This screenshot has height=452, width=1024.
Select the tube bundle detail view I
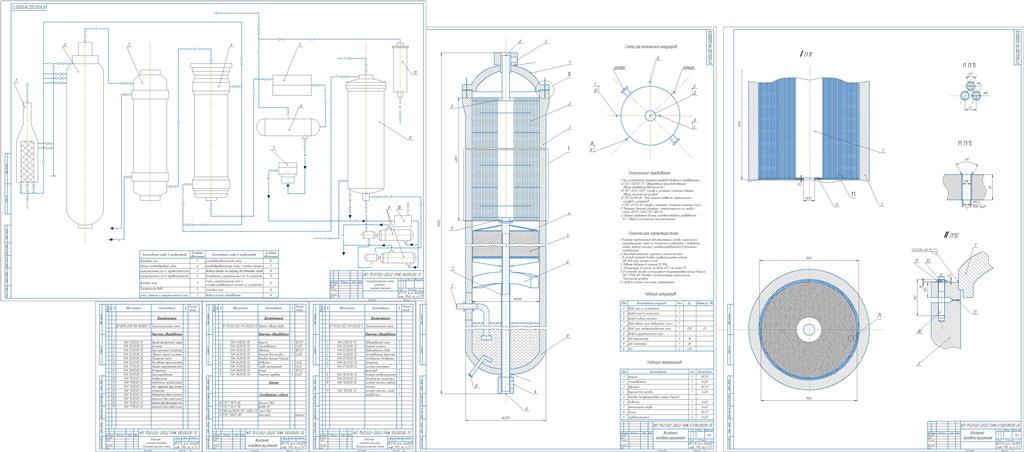[x=810, y=131]
